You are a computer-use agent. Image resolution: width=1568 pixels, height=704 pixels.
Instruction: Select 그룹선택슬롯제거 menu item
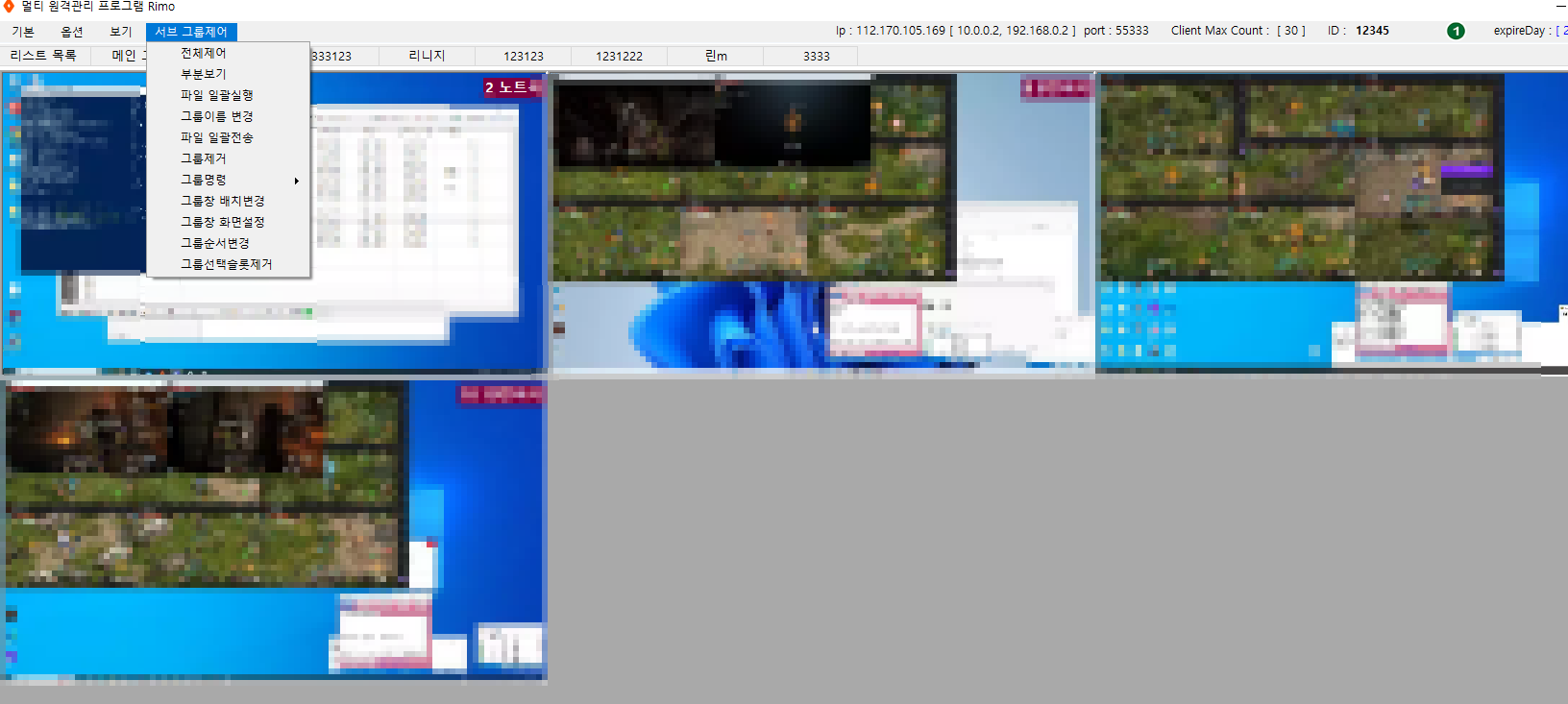pyautogui.click(x=227, y=264)
